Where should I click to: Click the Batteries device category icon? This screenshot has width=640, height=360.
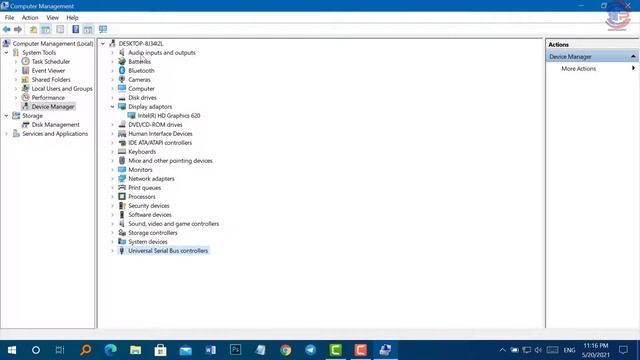[x=122, y=61]
